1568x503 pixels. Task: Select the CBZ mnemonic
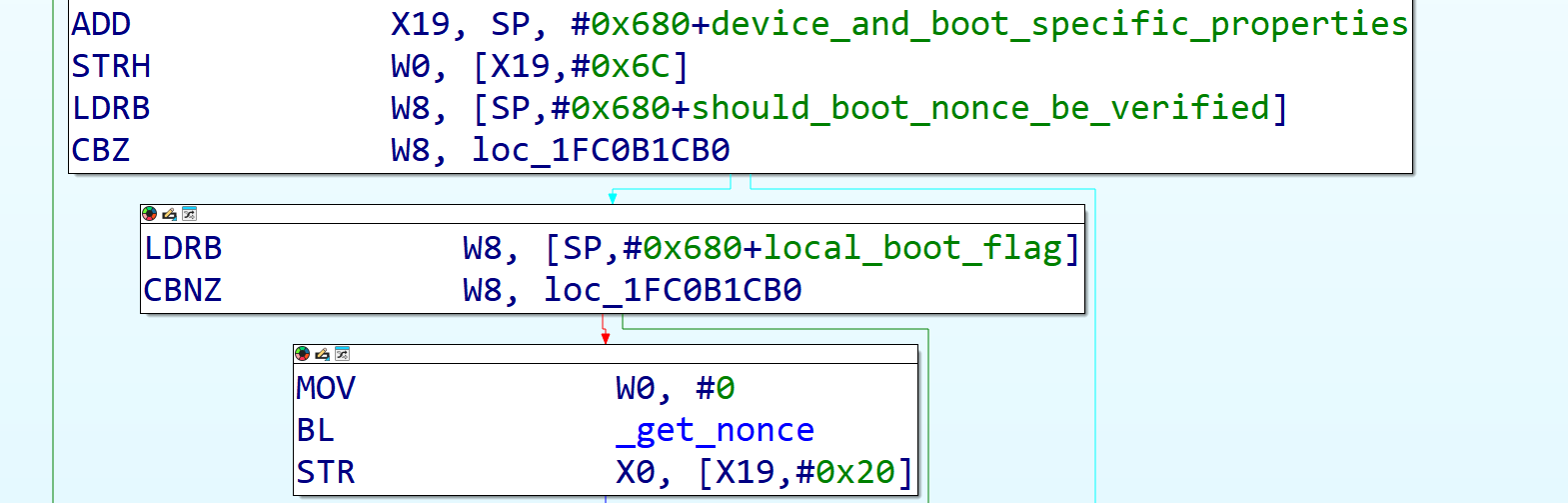(101, 150)
